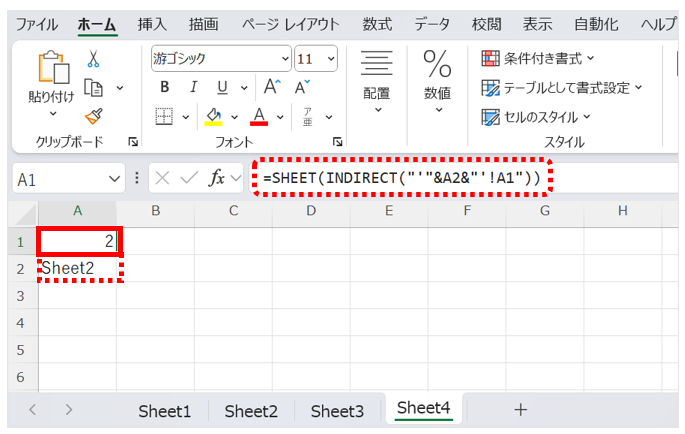Toggle bold formatting
This screenshot has width=685, height=434.
click(165, 87)
